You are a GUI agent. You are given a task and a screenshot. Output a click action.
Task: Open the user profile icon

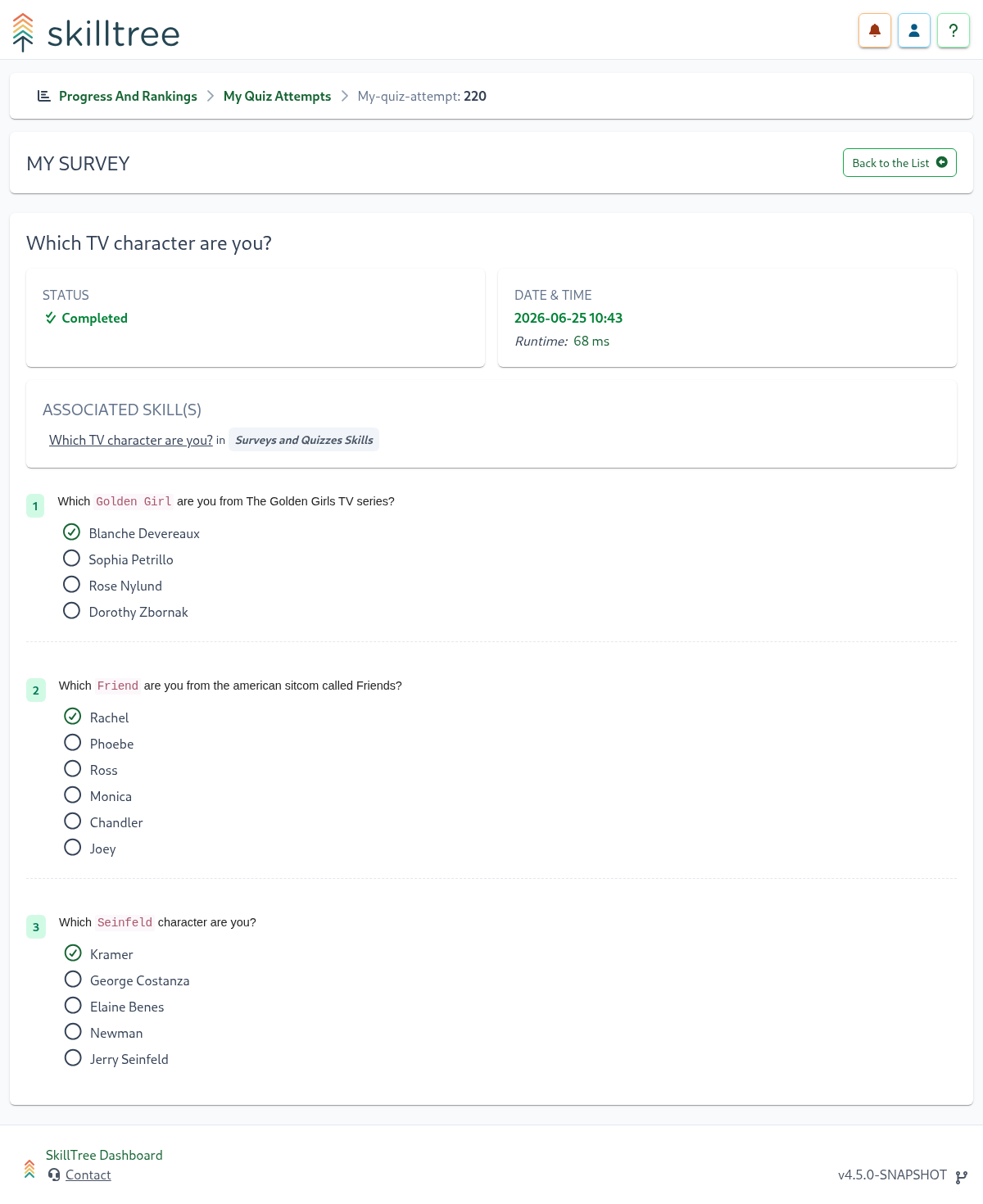[x=914, y=31]
